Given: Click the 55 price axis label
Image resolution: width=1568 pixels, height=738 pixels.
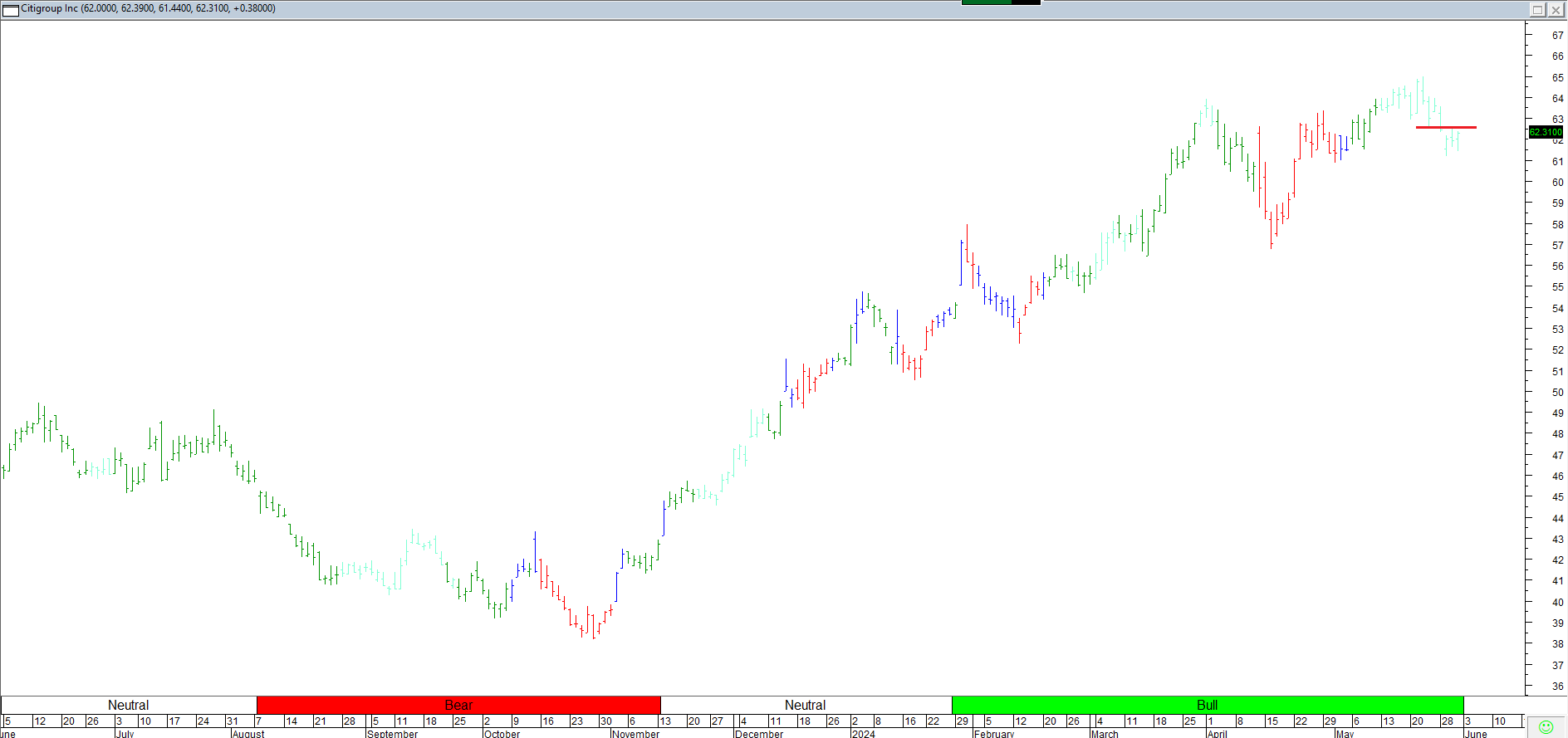Looking at the screenshot, I should (1557, 287).
